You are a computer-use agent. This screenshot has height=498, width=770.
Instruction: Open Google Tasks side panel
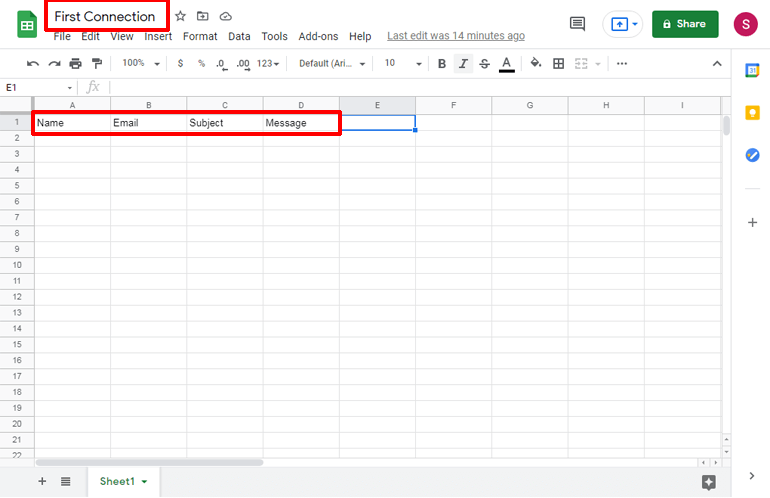click(752, 155)
